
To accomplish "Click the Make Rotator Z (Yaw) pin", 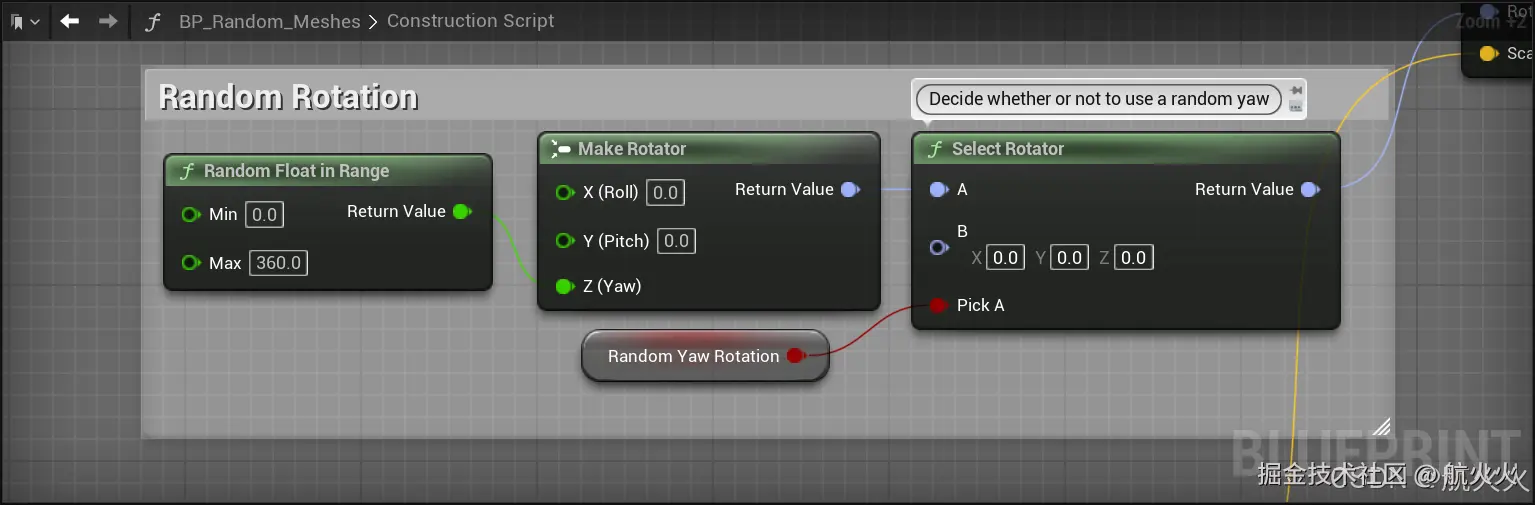I will tap(565, 286).
